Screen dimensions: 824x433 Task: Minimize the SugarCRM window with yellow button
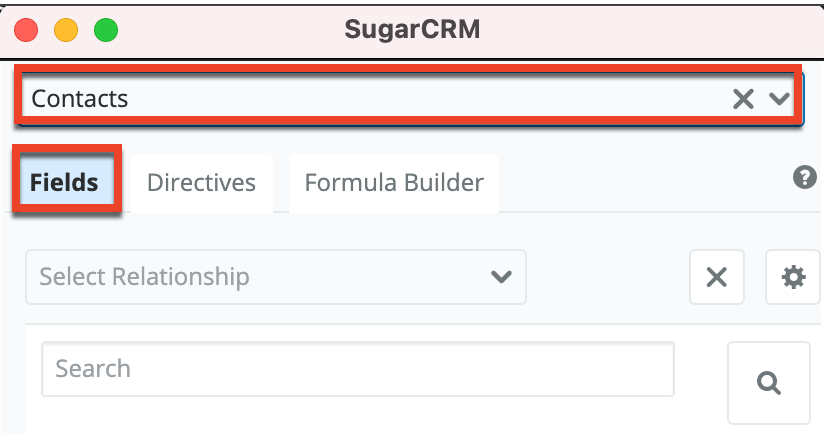[x=66, y=30]
